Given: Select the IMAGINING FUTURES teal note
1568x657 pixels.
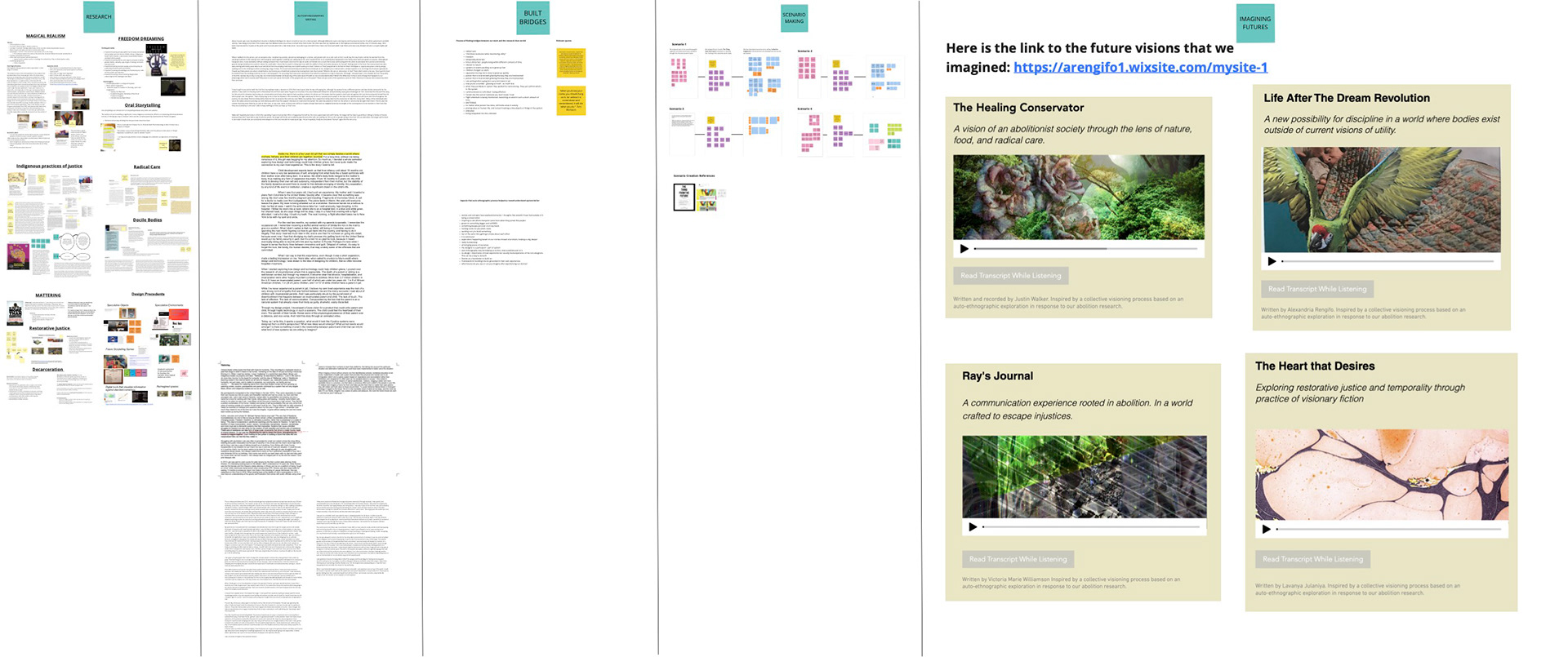Looking at the screenshot, I should (x=1254, y=23).
